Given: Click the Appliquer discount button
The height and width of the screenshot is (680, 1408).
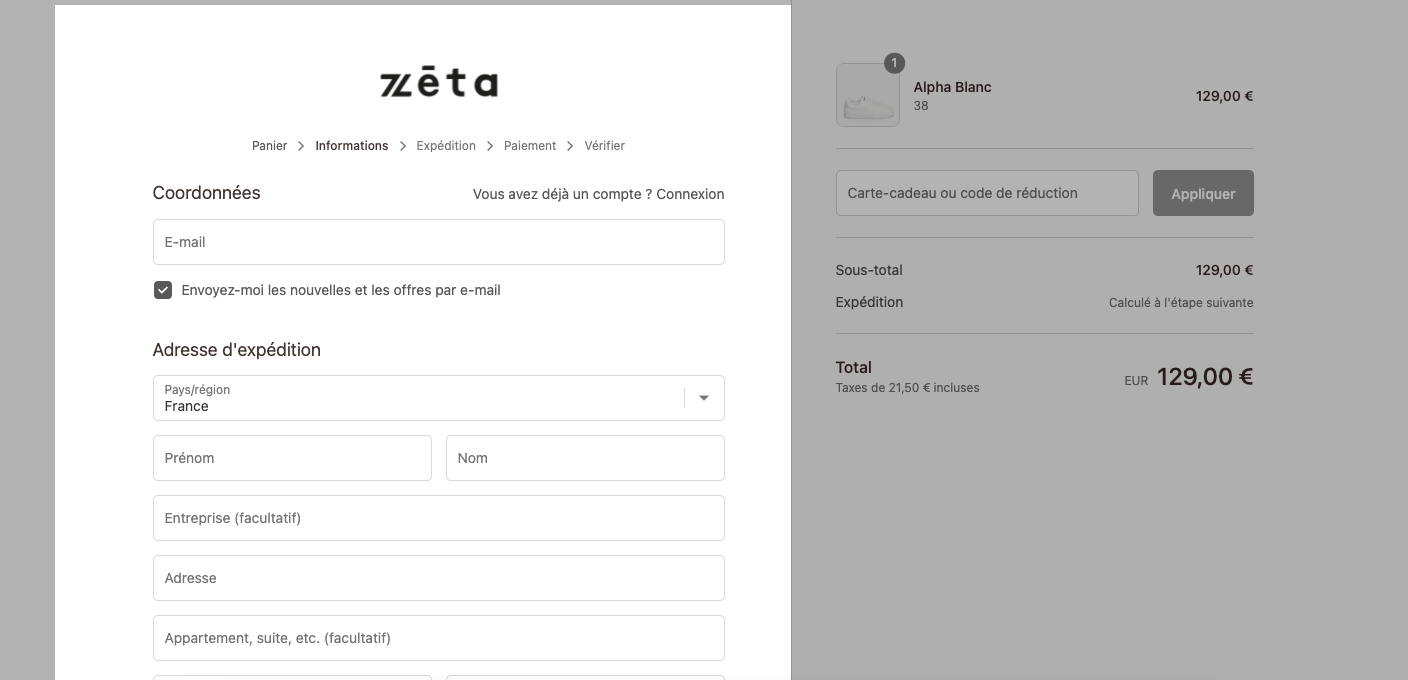Looking at the screenshot, I should [1203, 193].
